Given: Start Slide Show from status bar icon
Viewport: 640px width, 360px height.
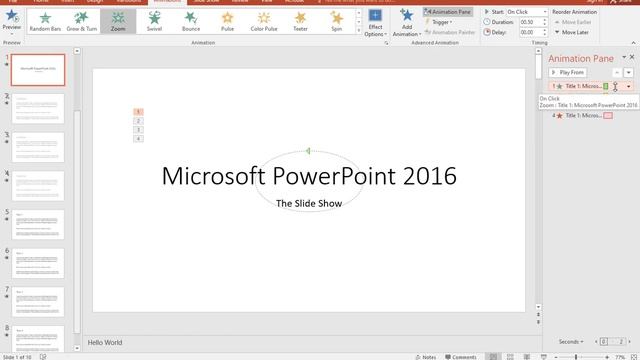Looking at the screenshot, I should click(544, 357).
